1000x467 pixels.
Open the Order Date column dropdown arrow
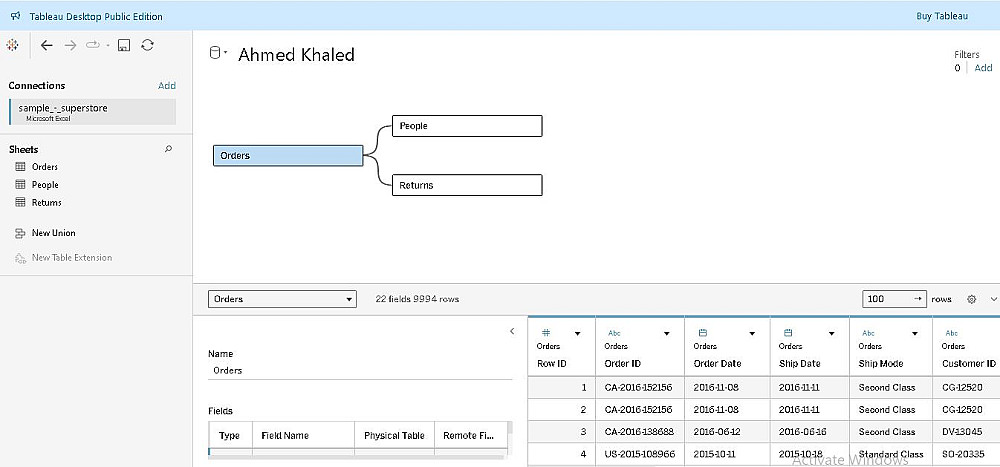753,334
